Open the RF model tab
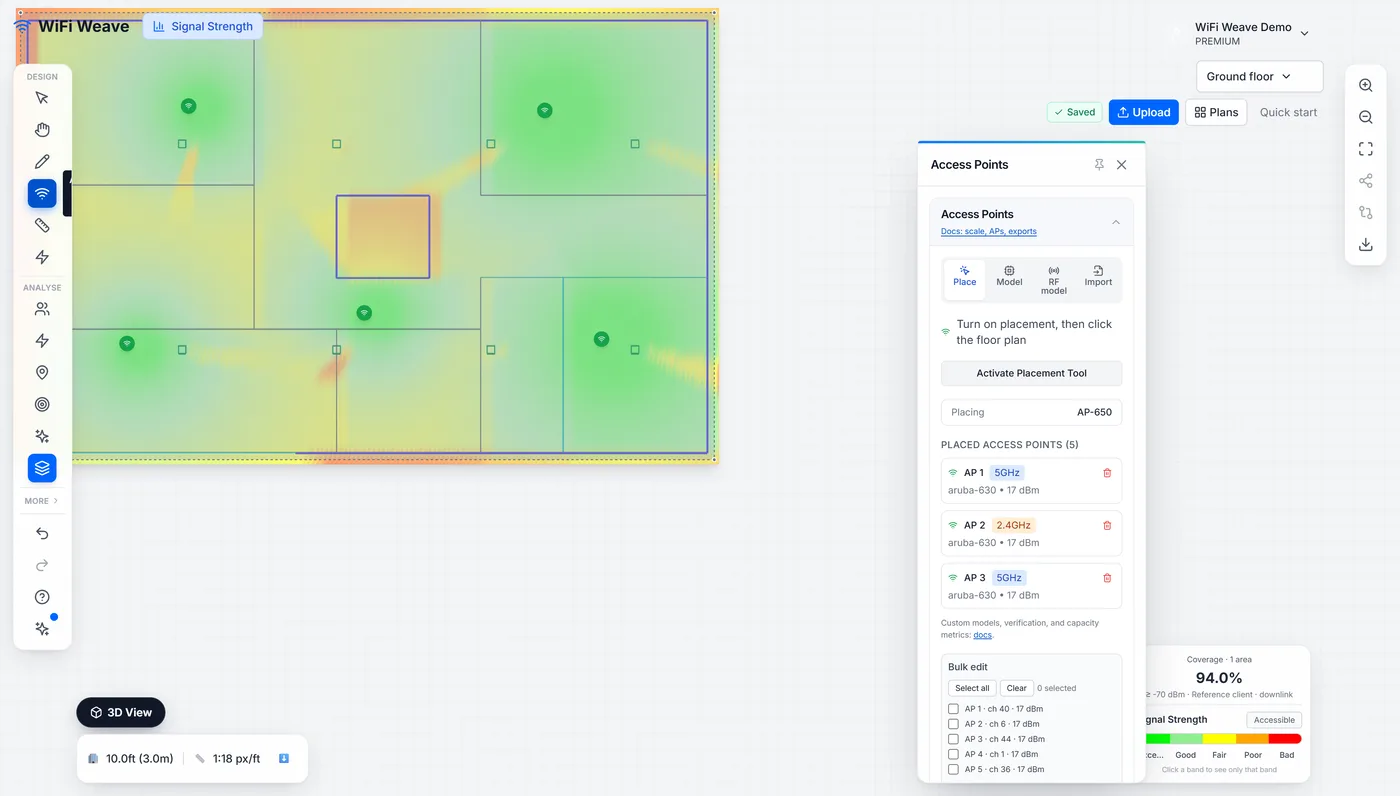 pos(1054,280)
